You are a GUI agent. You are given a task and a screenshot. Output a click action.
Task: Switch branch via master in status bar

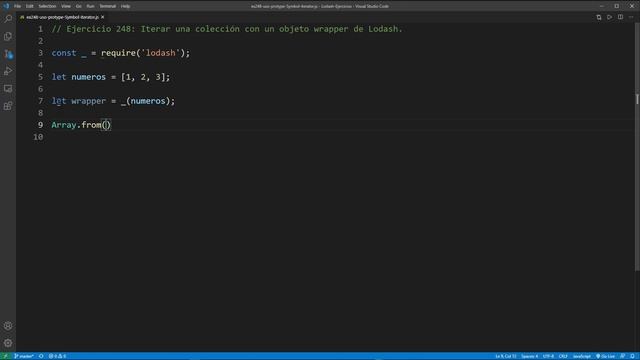[x=24, y=356]
